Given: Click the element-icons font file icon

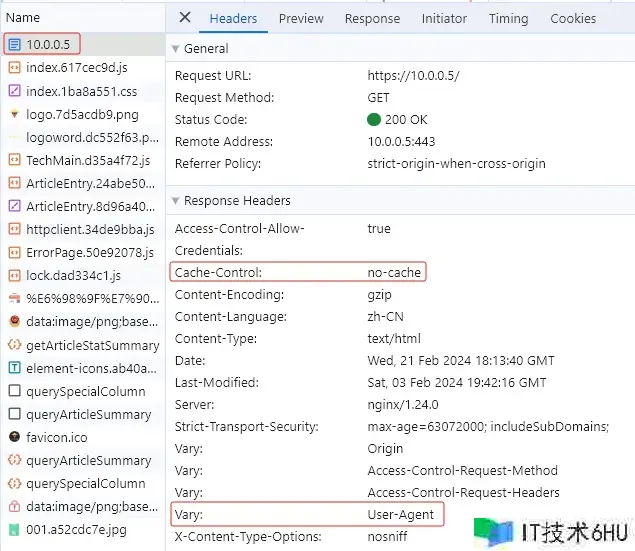Looking at the screenshot, I should pos(14,368).
